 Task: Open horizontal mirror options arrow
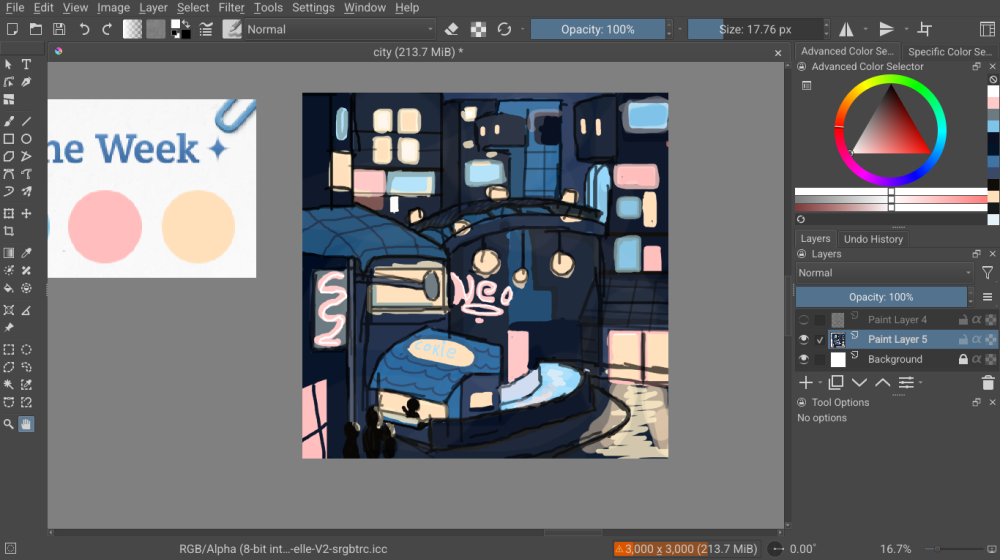865,29
